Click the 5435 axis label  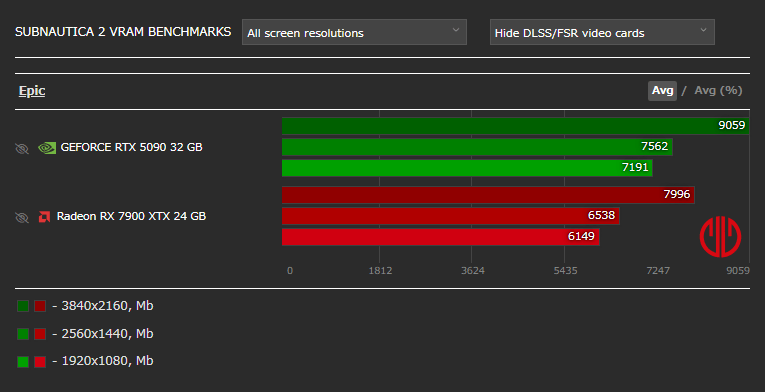[565, 270]
